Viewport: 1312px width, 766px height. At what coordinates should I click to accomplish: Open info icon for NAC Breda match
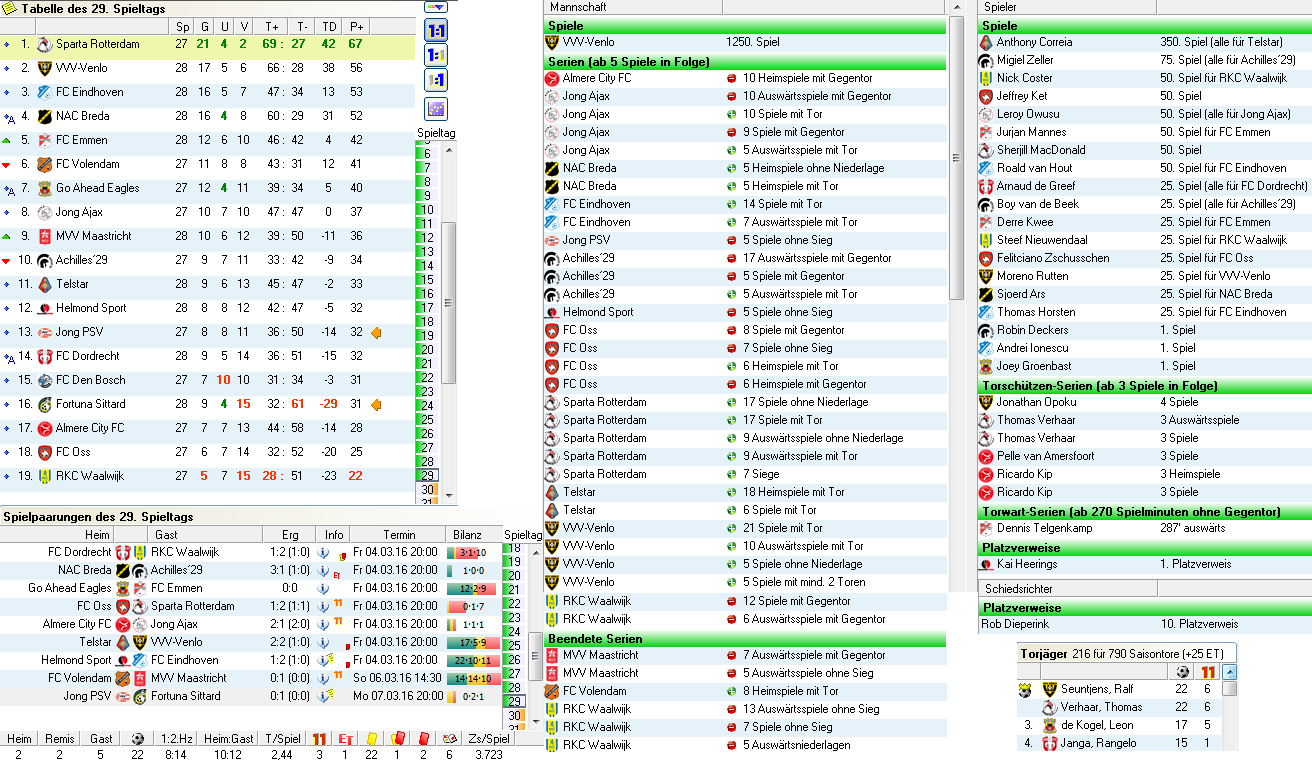324,570
